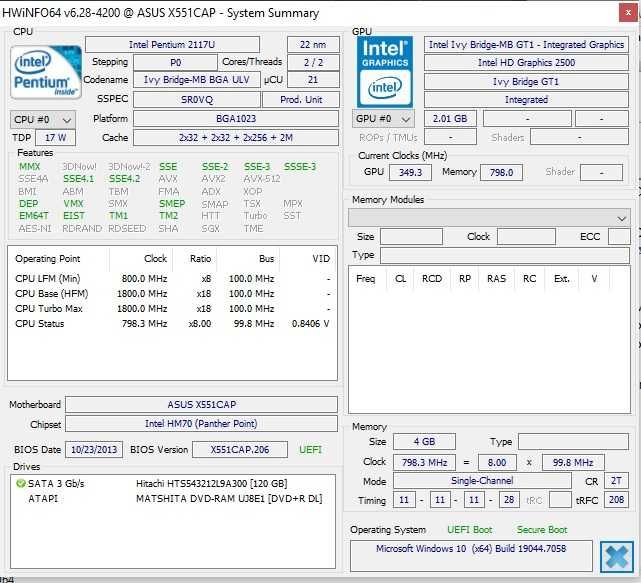Select the CPU LFM (Min) row
Image resolution: width=641 pixels, height=583 pixels.
(172, 279)
